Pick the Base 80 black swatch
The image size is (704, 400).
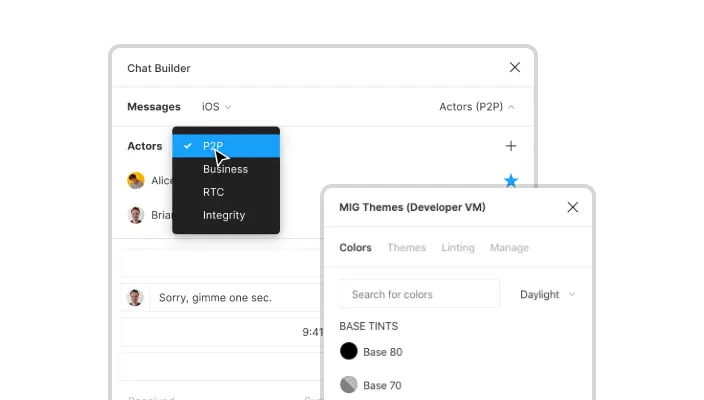(348, 351)
